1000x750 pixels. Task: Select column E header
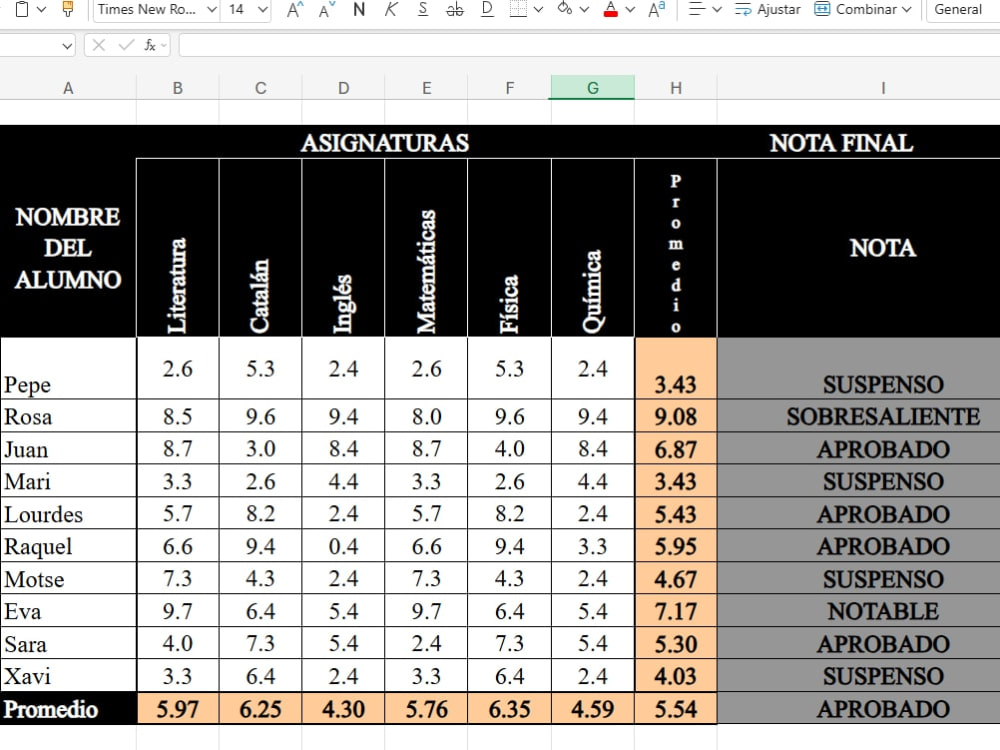[x=427, y=88]
